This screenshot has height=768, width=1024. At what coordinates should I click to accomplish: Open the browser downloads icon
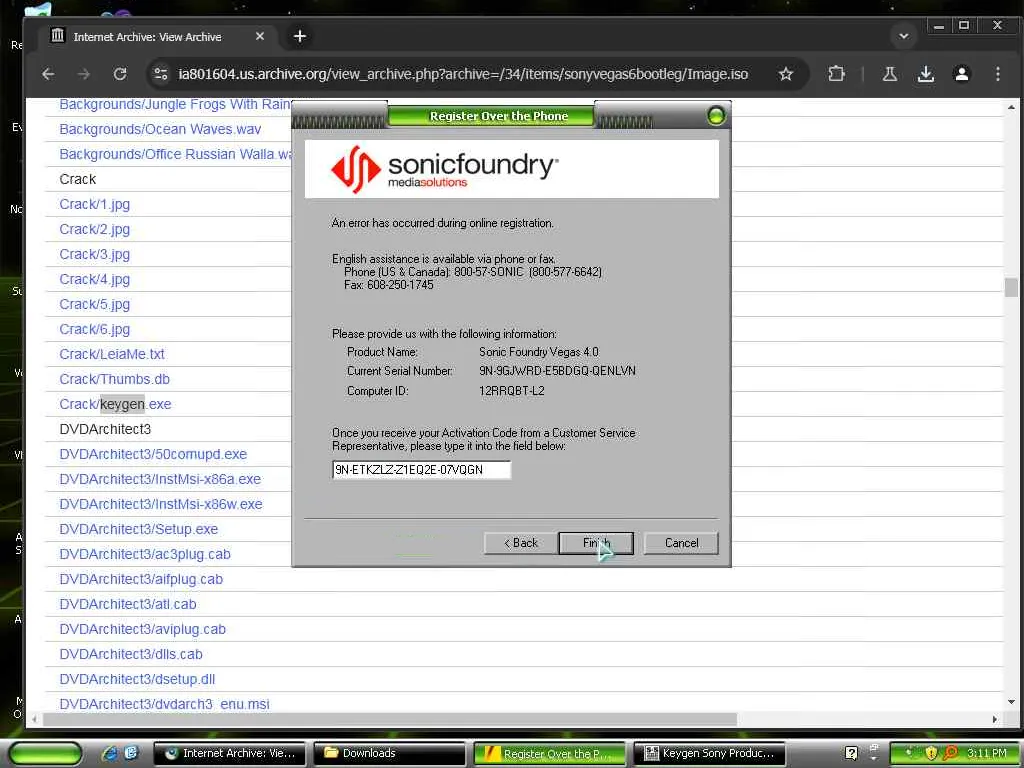925,74
